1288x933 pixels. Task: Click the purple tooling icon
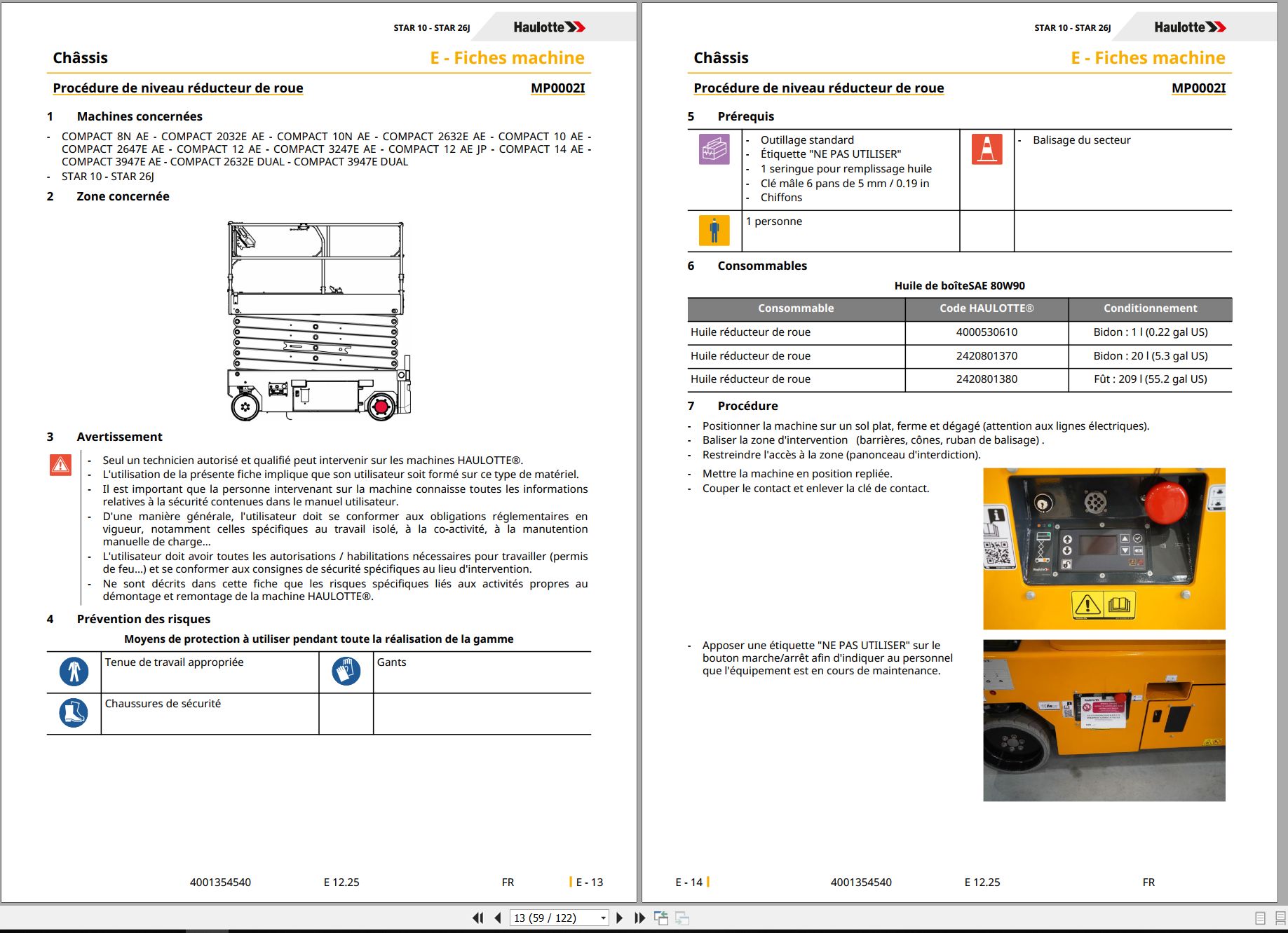(x=714, y=149)
